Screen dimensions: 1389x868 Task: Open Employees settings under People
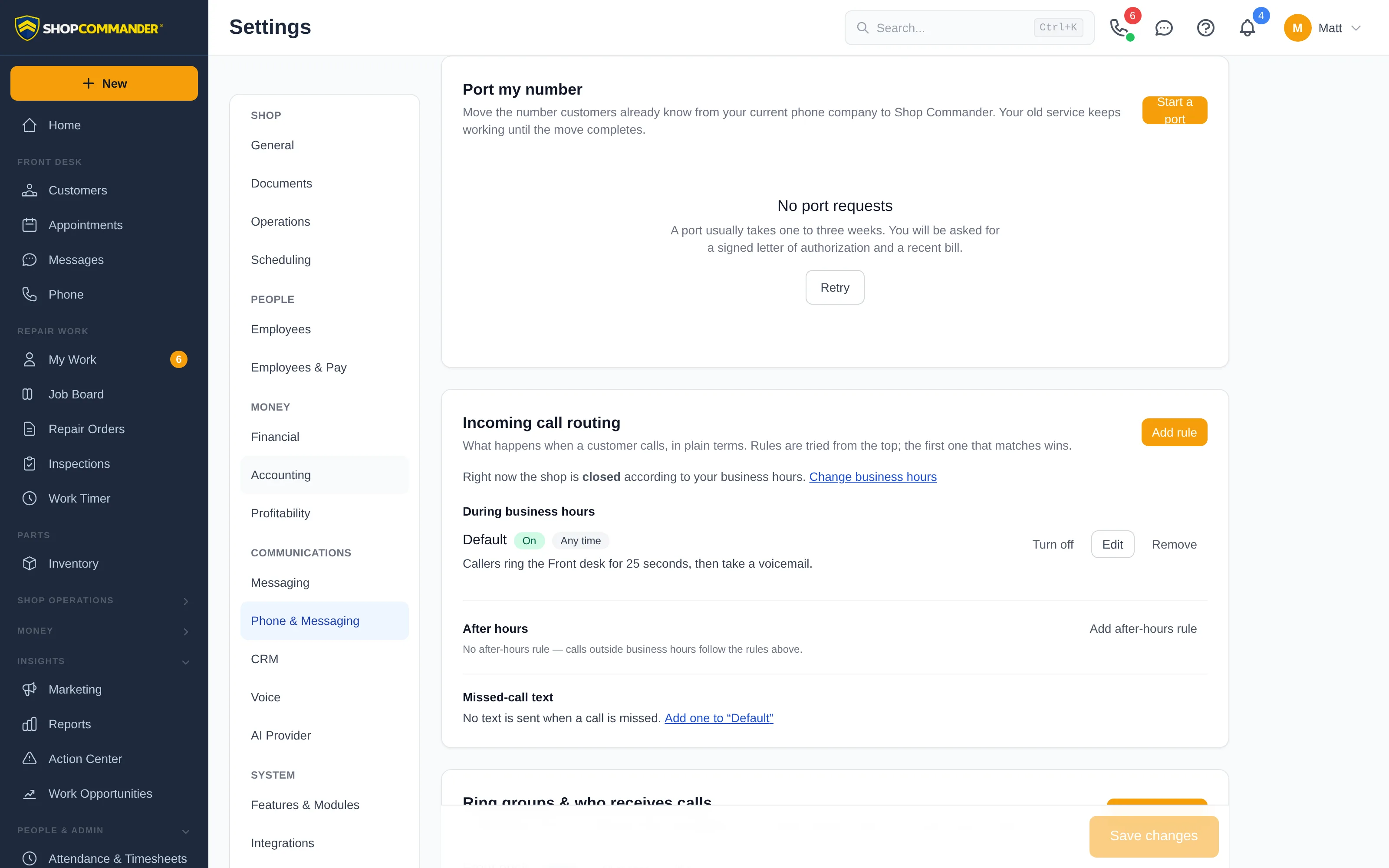[x=324, y=329]
